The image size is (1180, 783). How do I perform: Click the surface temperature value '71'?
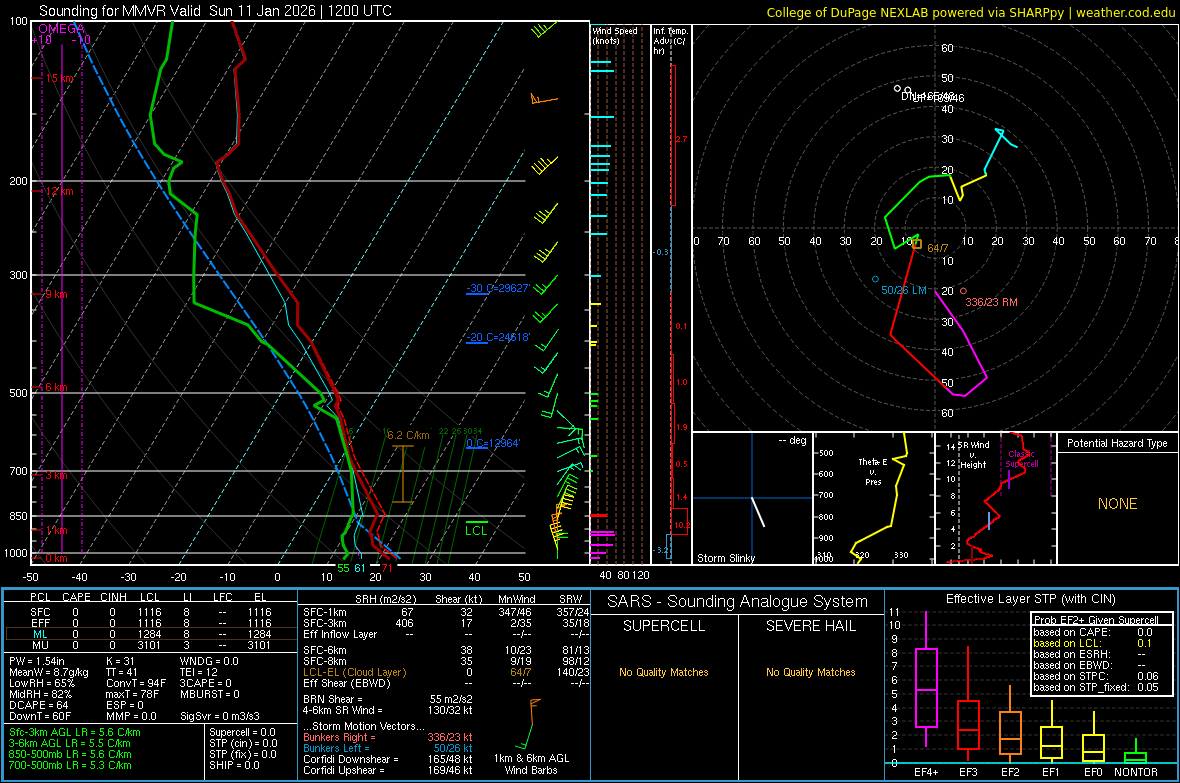tap(386, 568)
